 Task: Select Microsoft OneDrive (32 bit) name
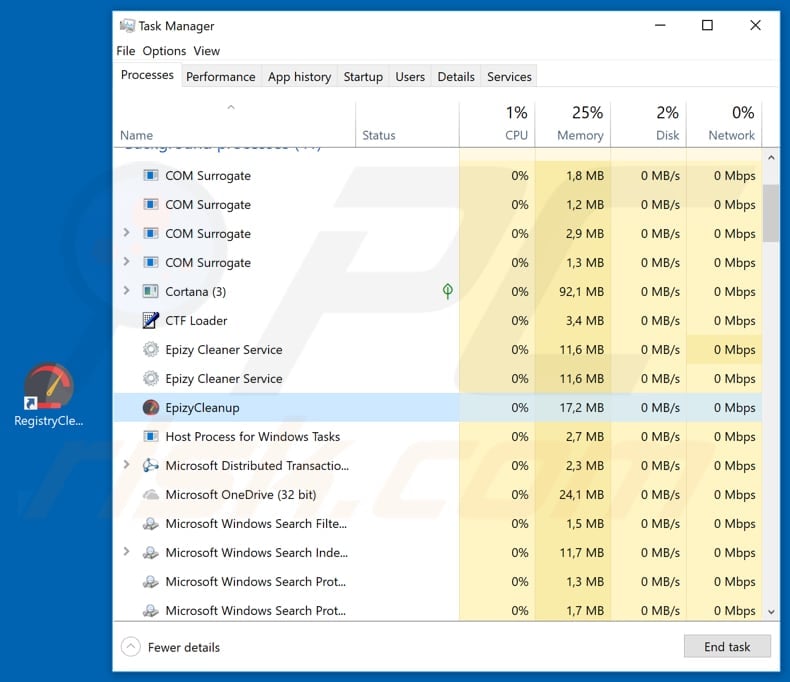241,495
